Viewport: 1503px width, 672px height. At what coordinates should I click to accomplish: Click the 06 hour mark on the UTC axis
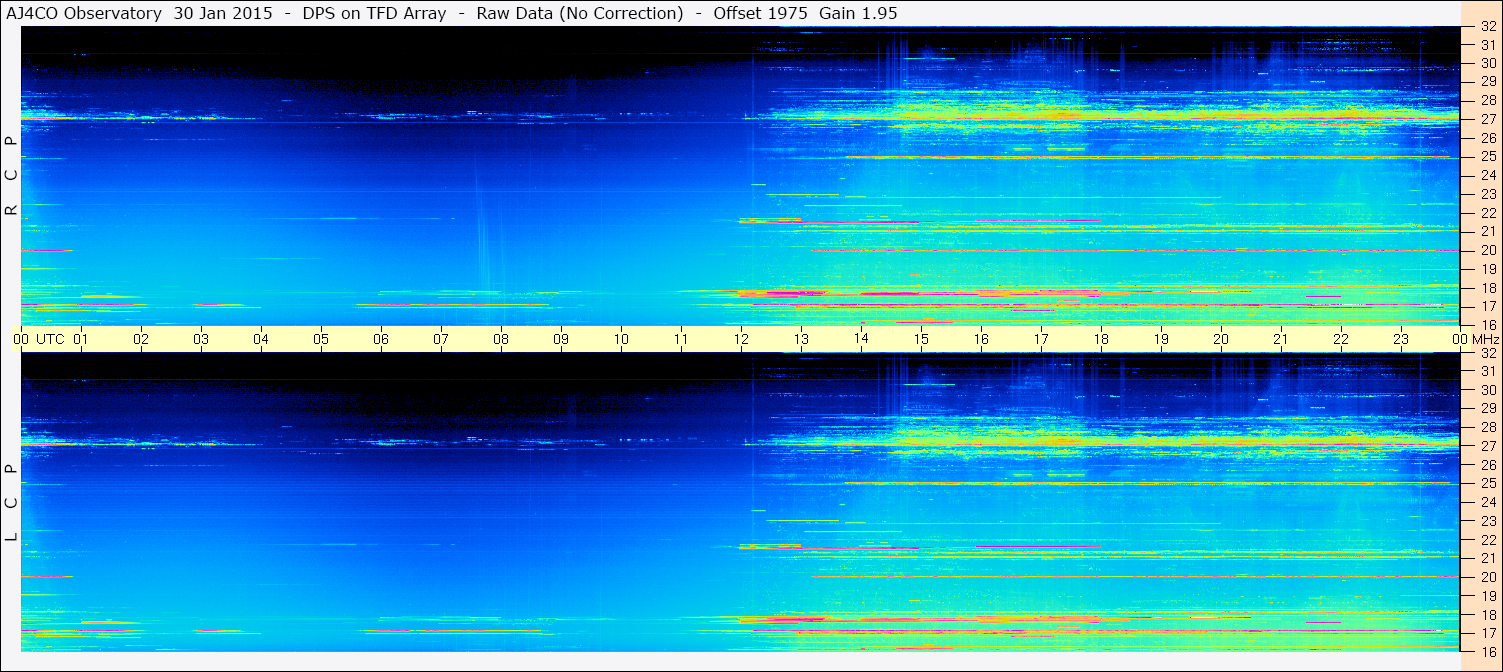(x=381, y=339)
